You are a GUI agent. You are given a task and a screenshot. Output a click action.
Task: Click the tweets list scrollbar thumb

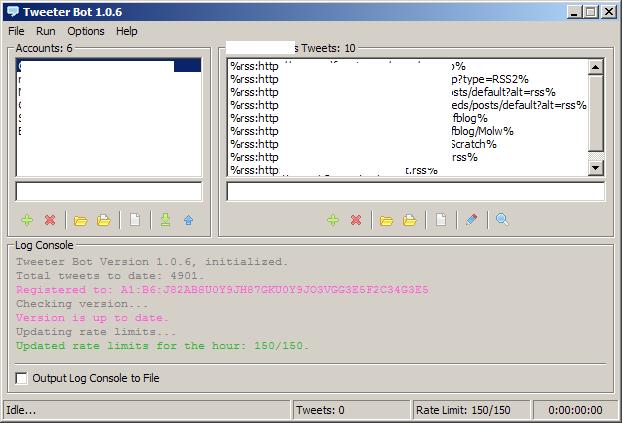[x=595, y=113]
